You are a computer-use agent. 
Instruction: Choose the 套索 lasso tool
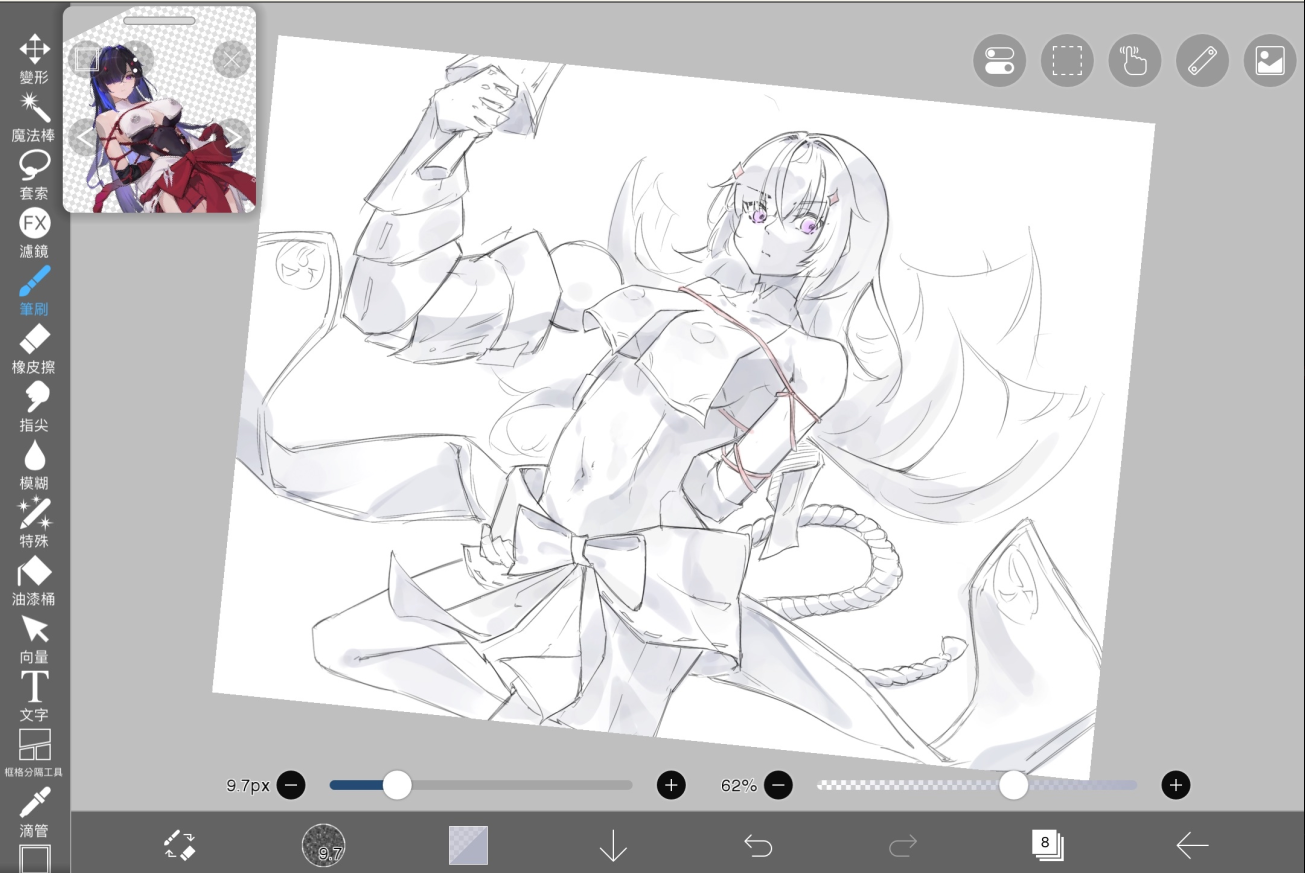[x=34, y=175]
